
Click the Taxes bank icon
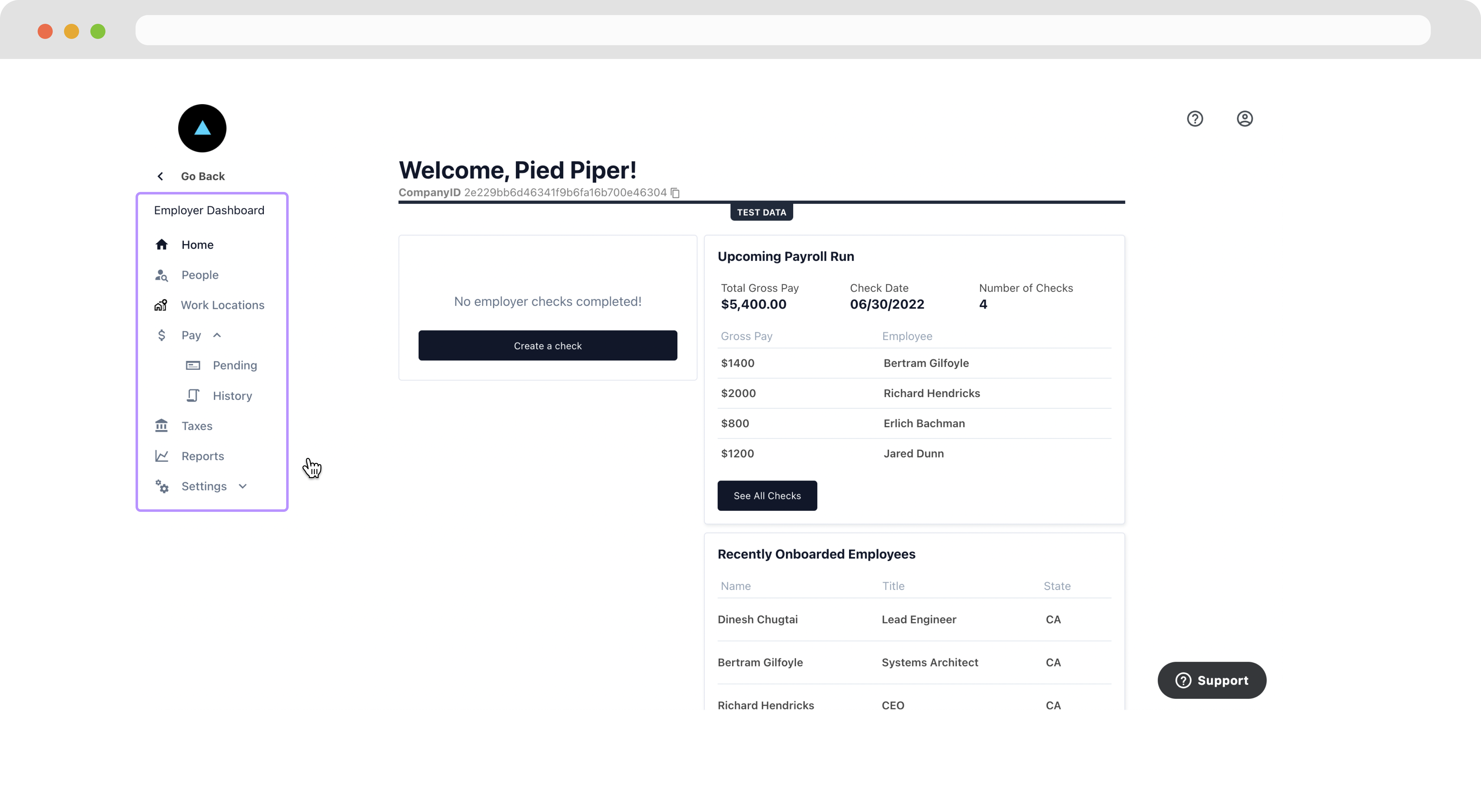[x=162, y=426]
